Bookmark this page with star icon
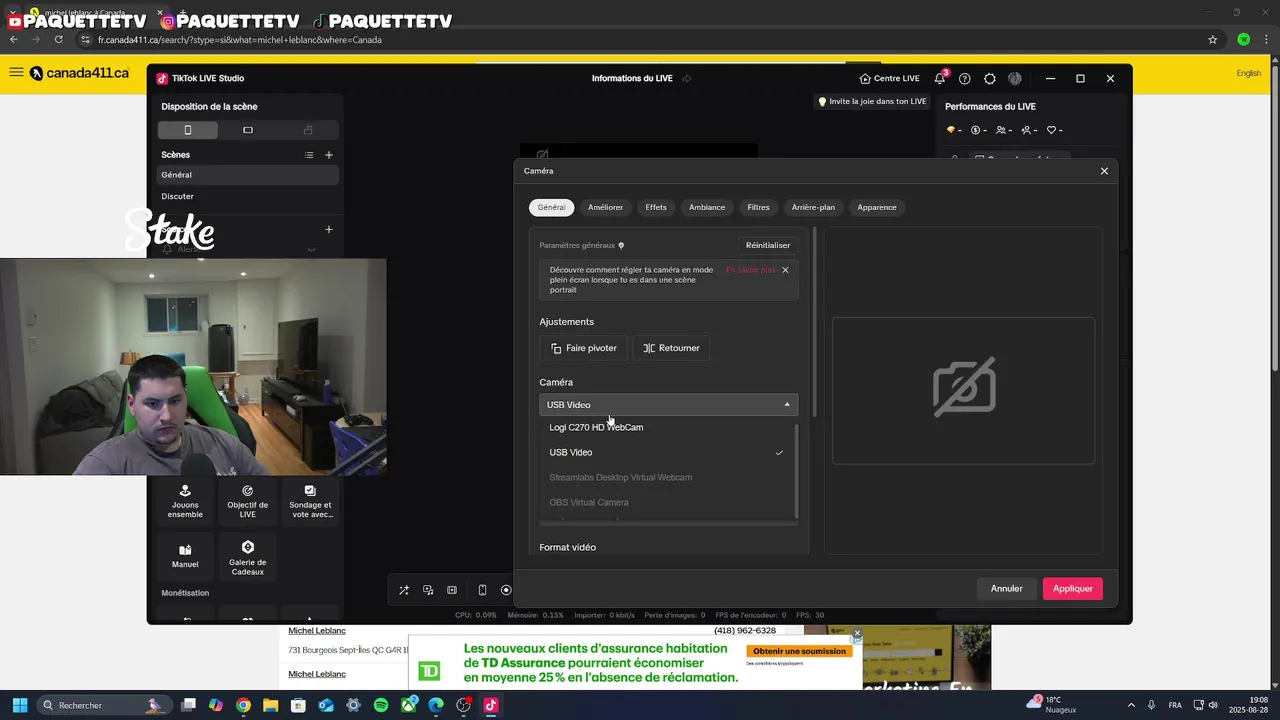 tap(1213, 40)
